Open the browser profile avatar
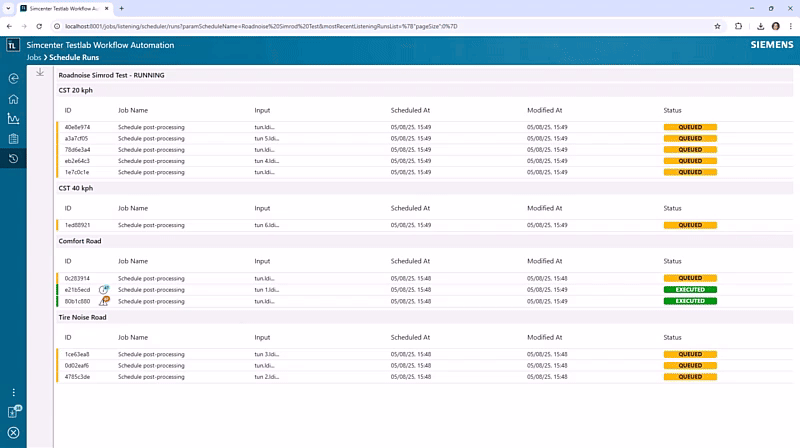Viewport: 800px width, 448px height. pyautogui.click(x=776, y=26)
